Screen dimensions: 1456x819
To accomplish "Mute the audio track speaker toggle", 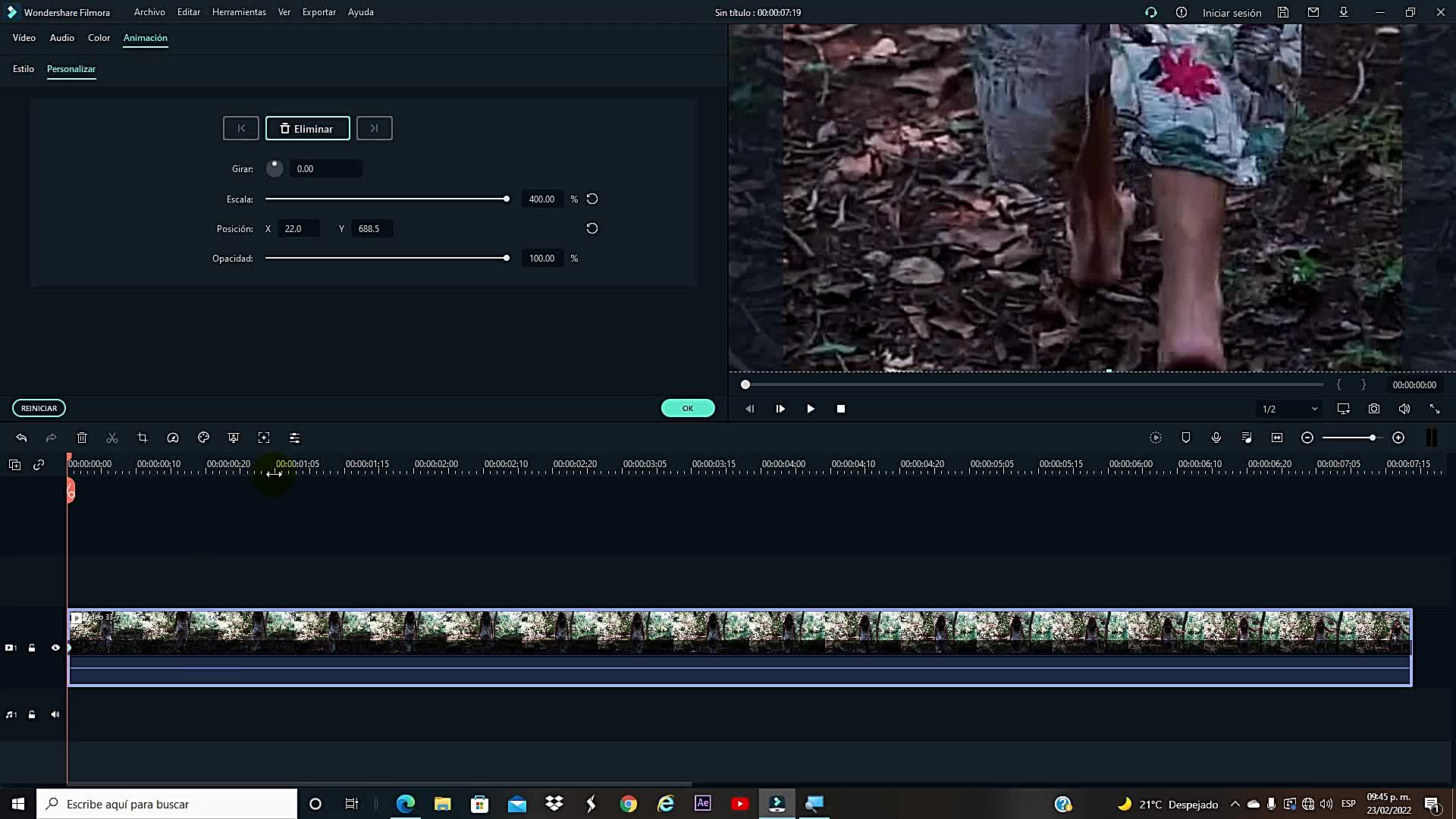I will 55,714.
